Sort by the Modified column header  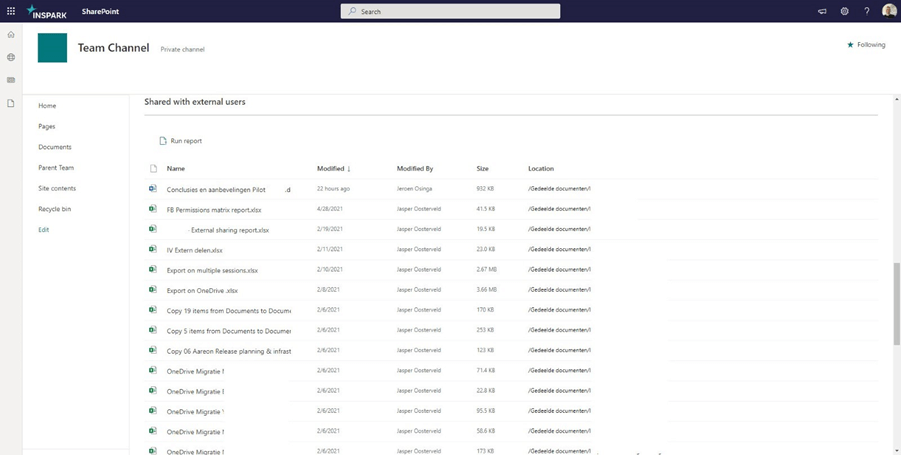333,169
